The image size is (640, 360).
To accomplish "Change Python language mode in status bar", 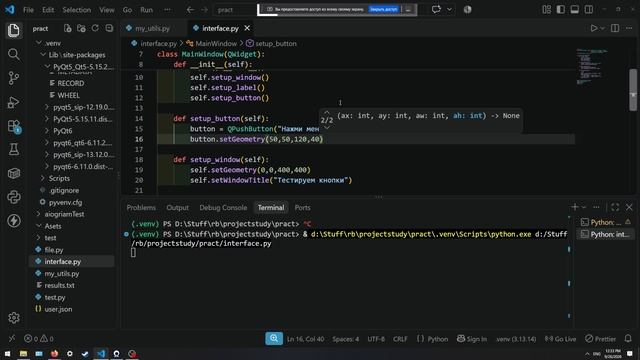I will click(x=438, y=339).
